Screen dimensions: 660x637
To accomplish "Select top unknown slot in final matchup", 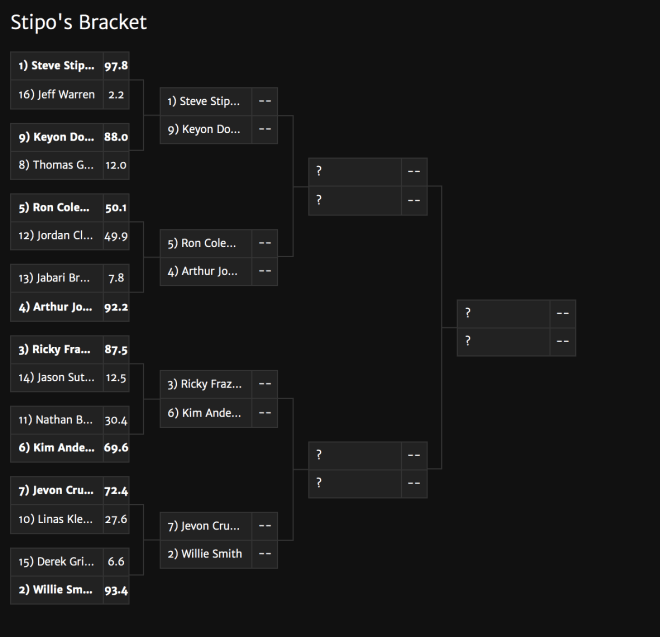I will click(516, 314).
